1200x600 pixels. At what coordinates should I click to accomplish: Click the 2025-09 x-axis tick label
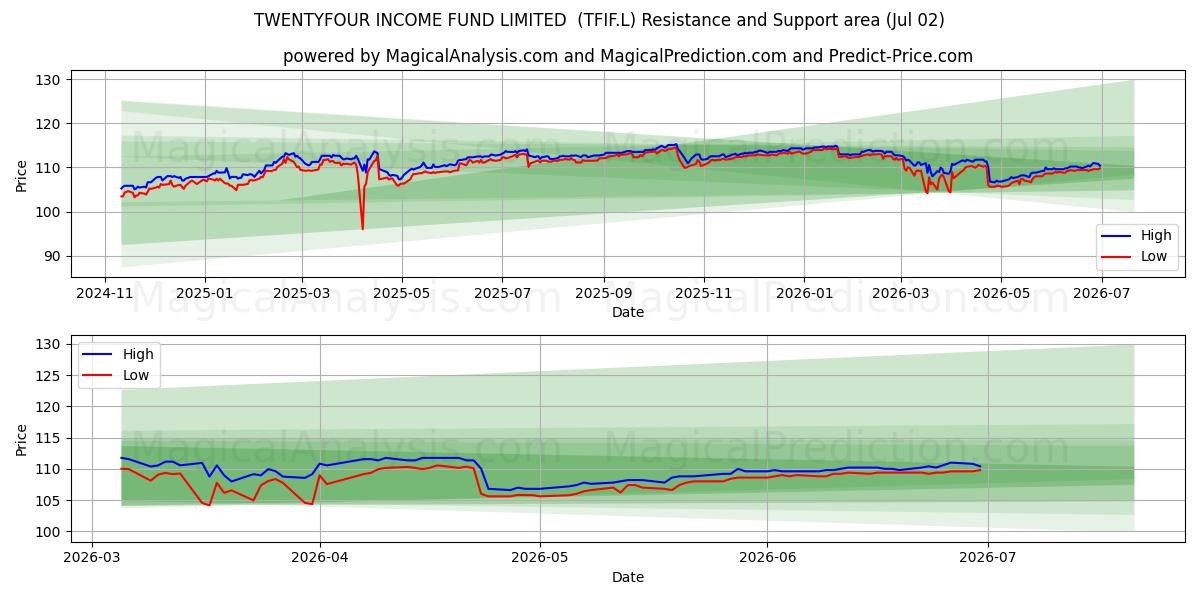tap(603, 295)
